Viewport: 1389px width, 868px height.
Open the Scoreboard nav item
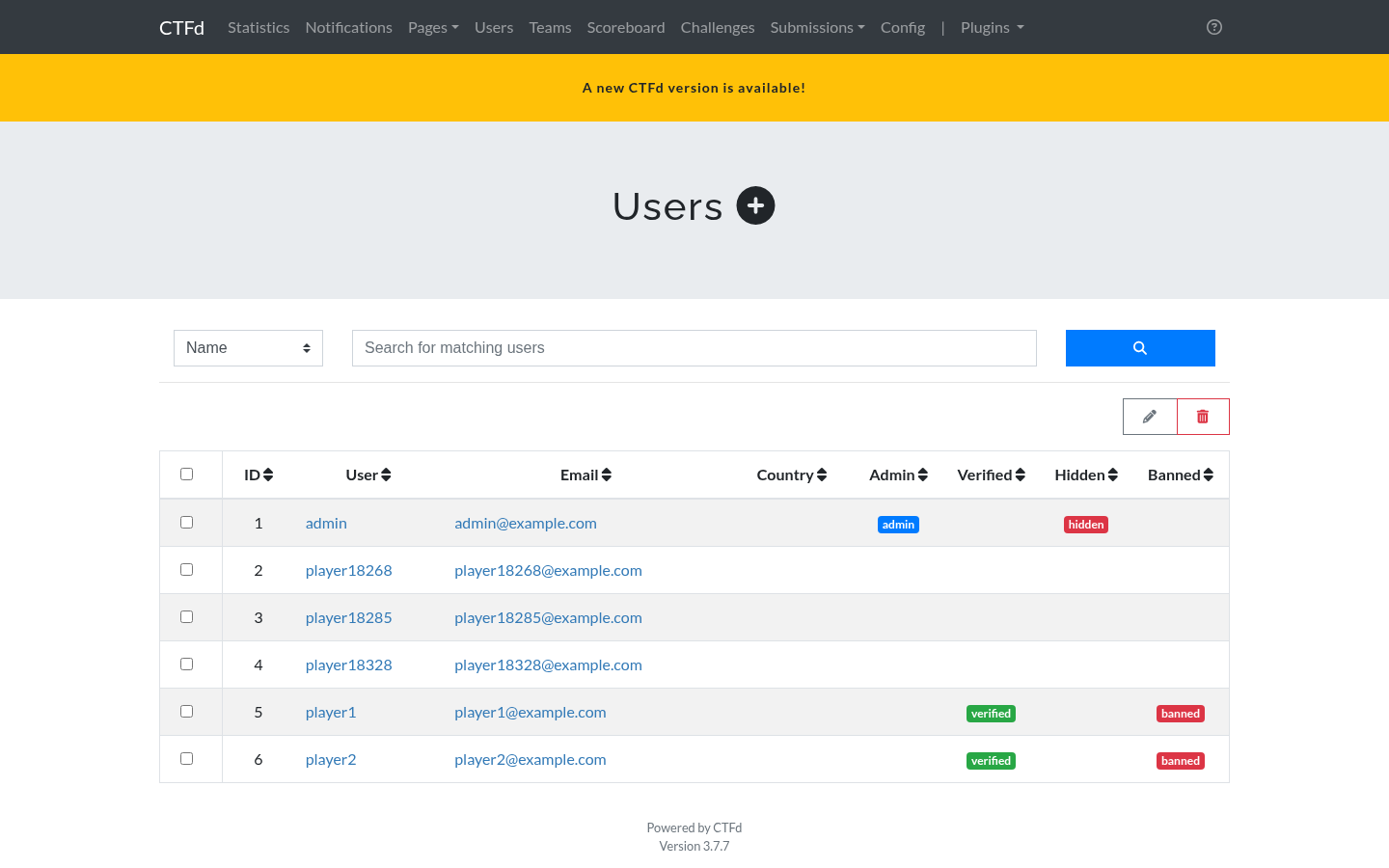[626, 27]
